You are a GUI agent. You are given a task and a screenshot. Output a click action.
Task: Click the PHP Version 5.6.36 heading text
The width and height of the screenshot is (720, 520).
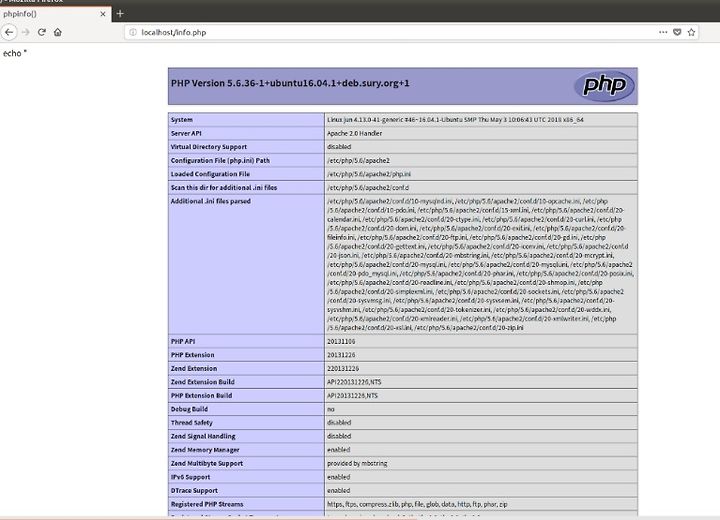pyautogui.click(x=290, y=83)
